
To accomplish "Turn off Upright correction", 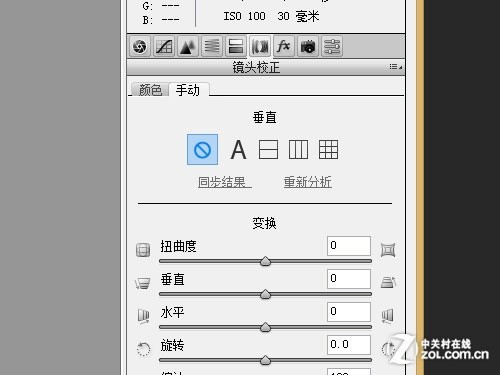I will pos(202,150).
